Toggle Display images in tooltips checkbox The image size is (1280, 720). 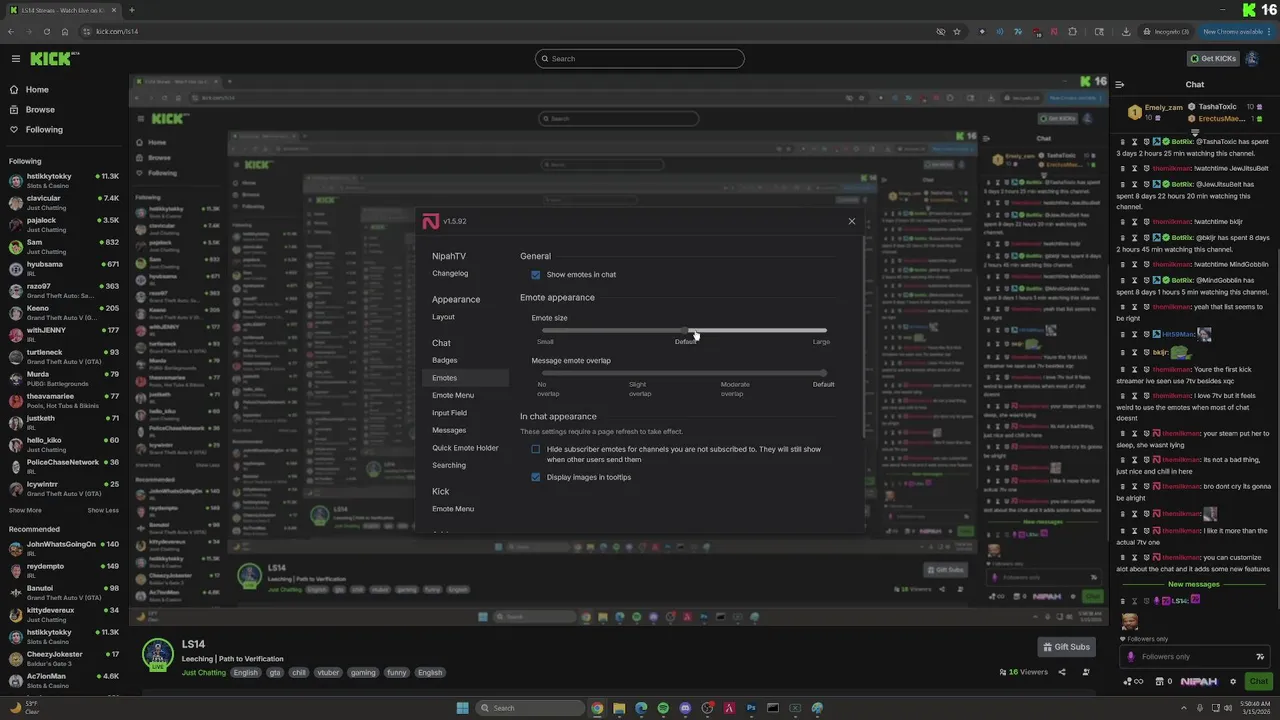pos(536,477)
